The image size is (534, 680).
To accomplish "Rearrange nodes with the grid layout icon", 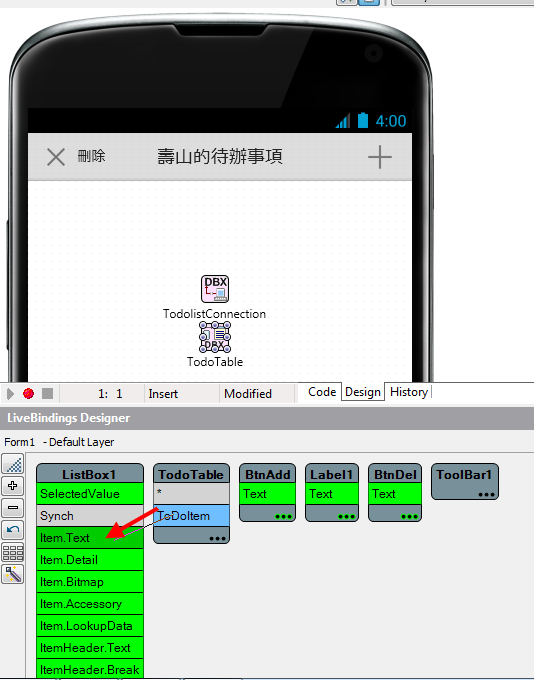I will (13, 552).
